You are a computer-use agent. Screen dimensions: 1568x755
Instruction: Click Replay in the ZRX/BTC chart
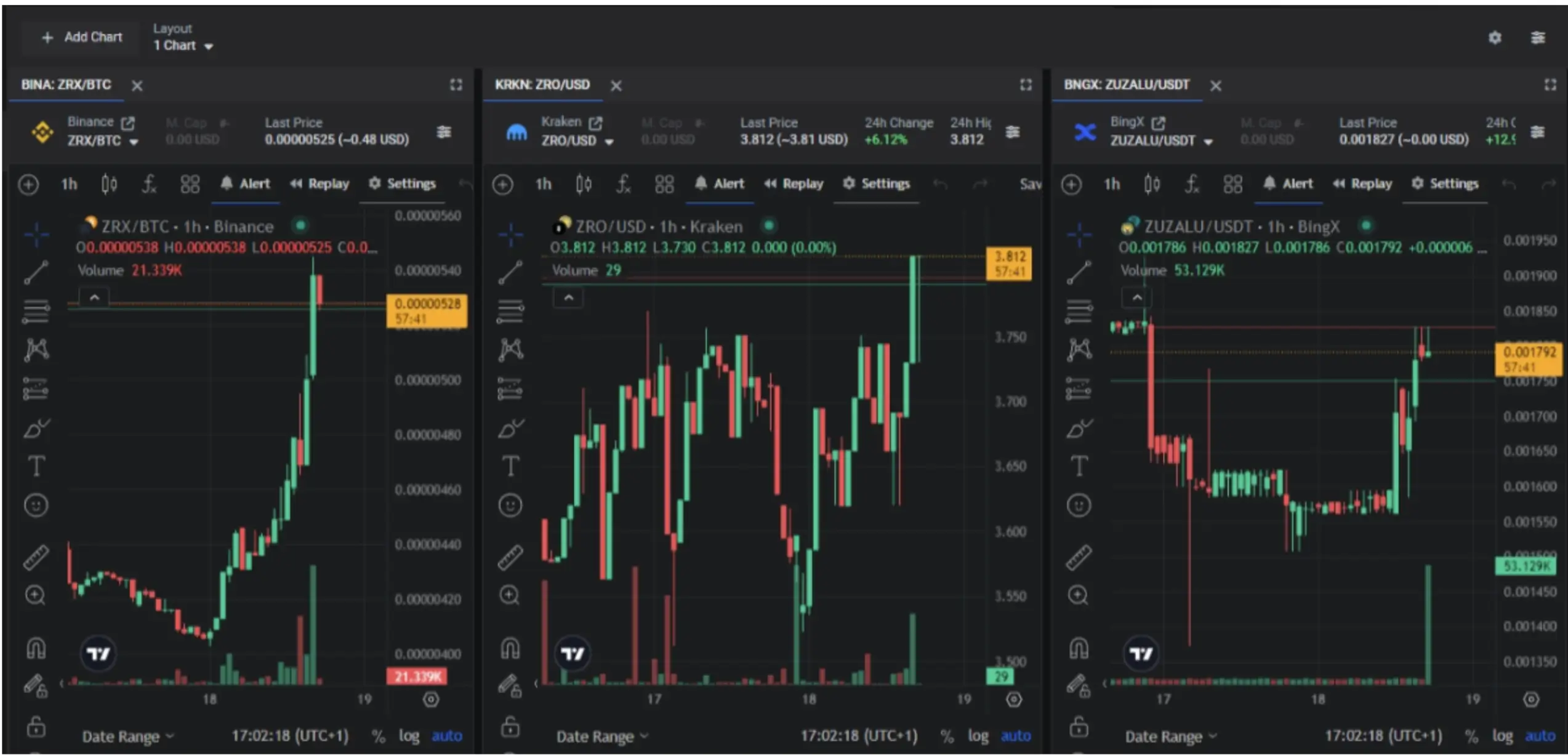(320, 184)
